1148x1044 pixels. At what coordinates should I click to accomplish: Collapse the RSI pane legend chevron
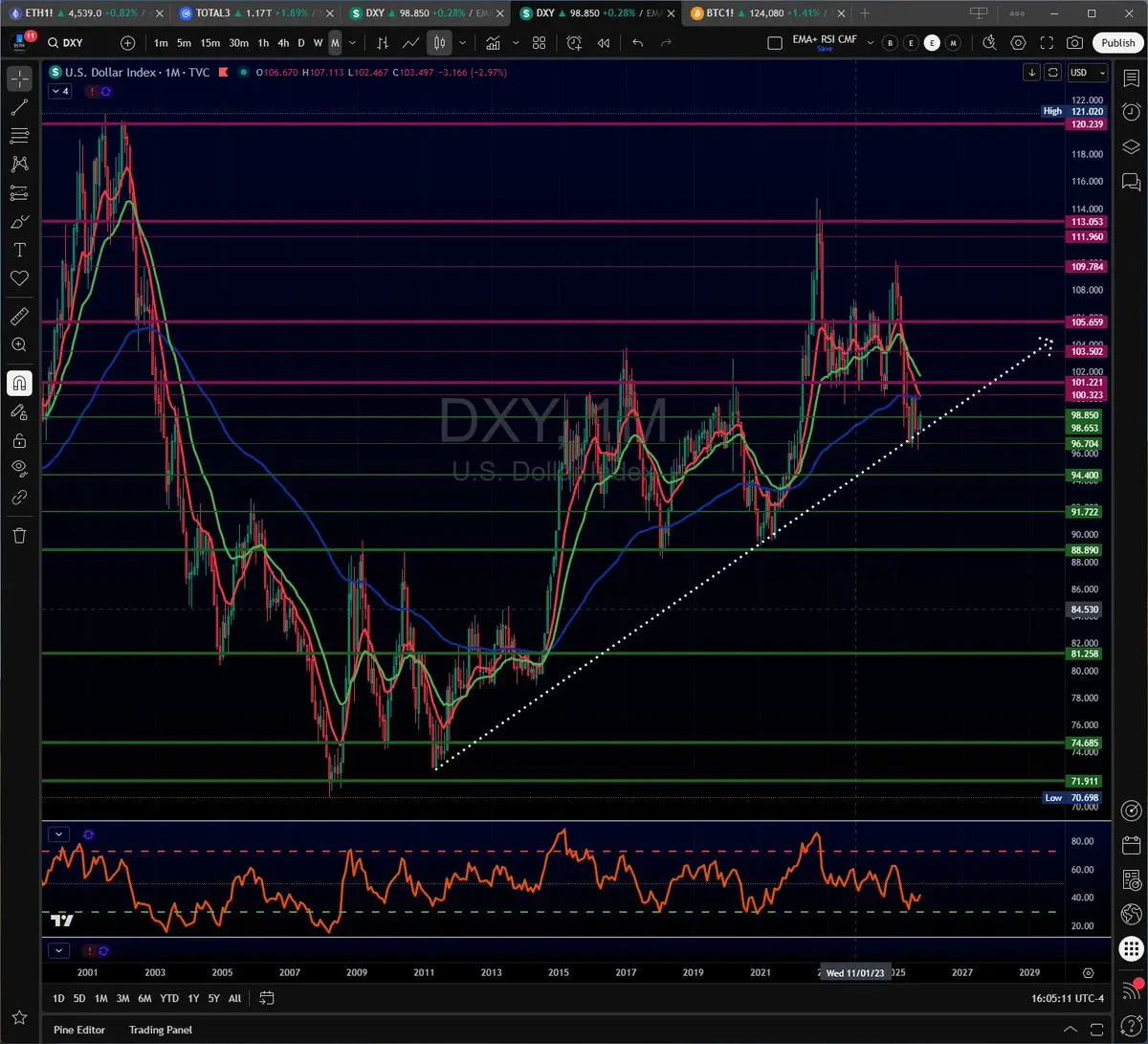point(59,834)
